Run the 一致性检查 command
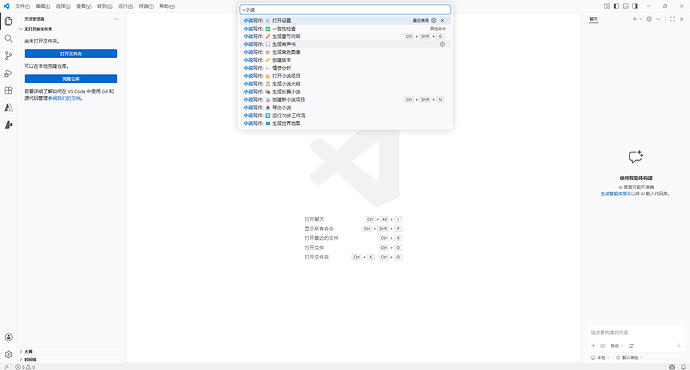Viewport: 690px width, 370px height. pyautogui.click(x=345, y=29)
